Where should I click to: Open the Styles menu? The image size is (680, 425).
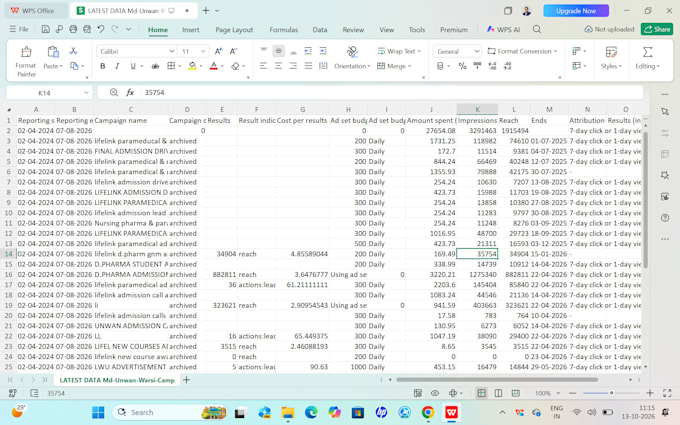(x=611, y=58)
